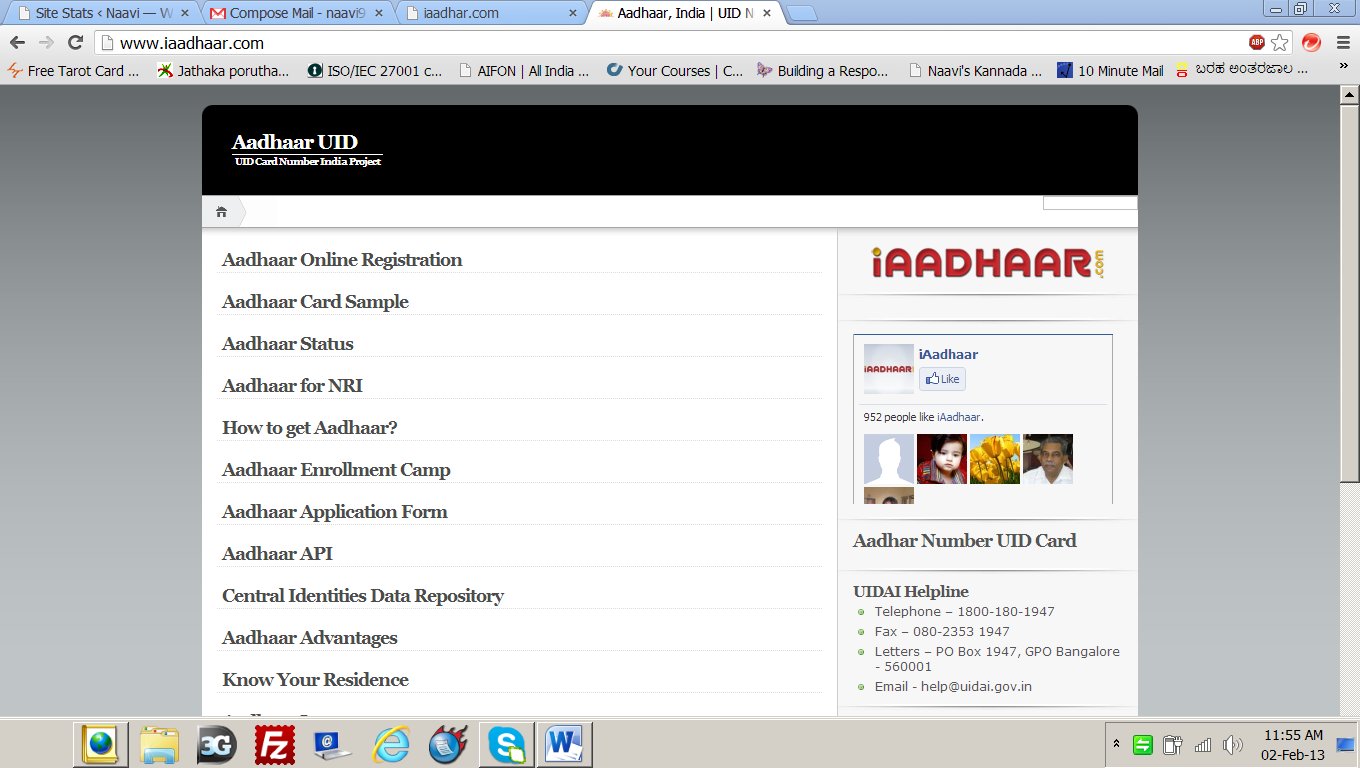Open the Chrome menu icon
1360x768 pixels.
pos(1342,43)
